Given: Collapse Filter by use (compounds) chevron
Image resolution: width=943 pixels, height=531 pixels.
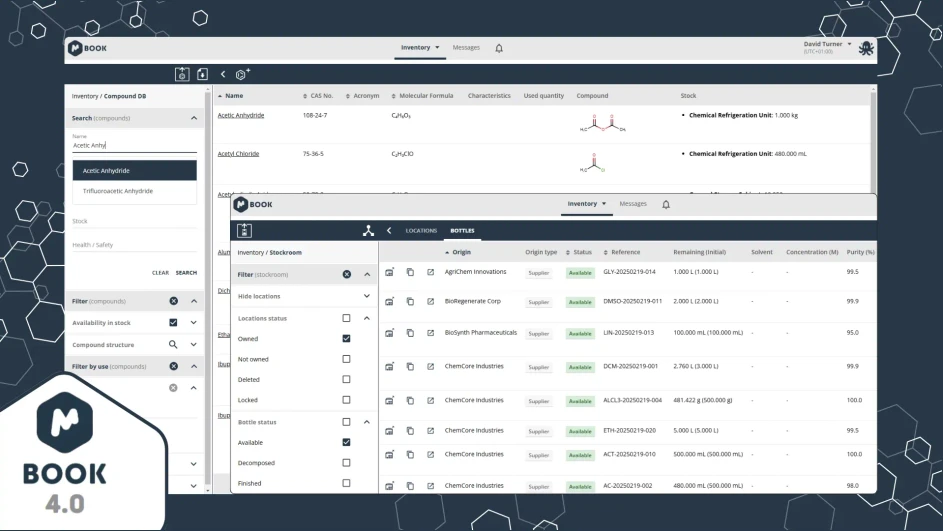Looking at the screenshot, I should coord(194,366).
